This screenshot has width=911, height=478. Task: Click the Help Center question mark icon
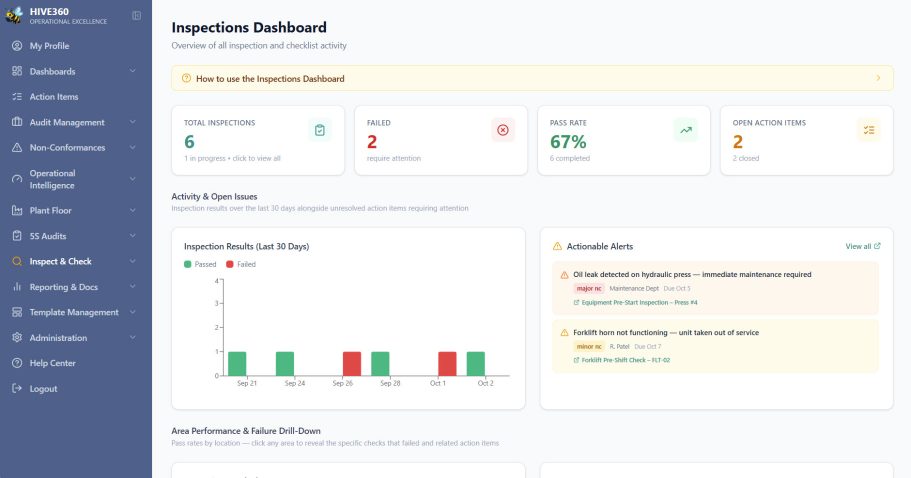[x=17, y=363]
